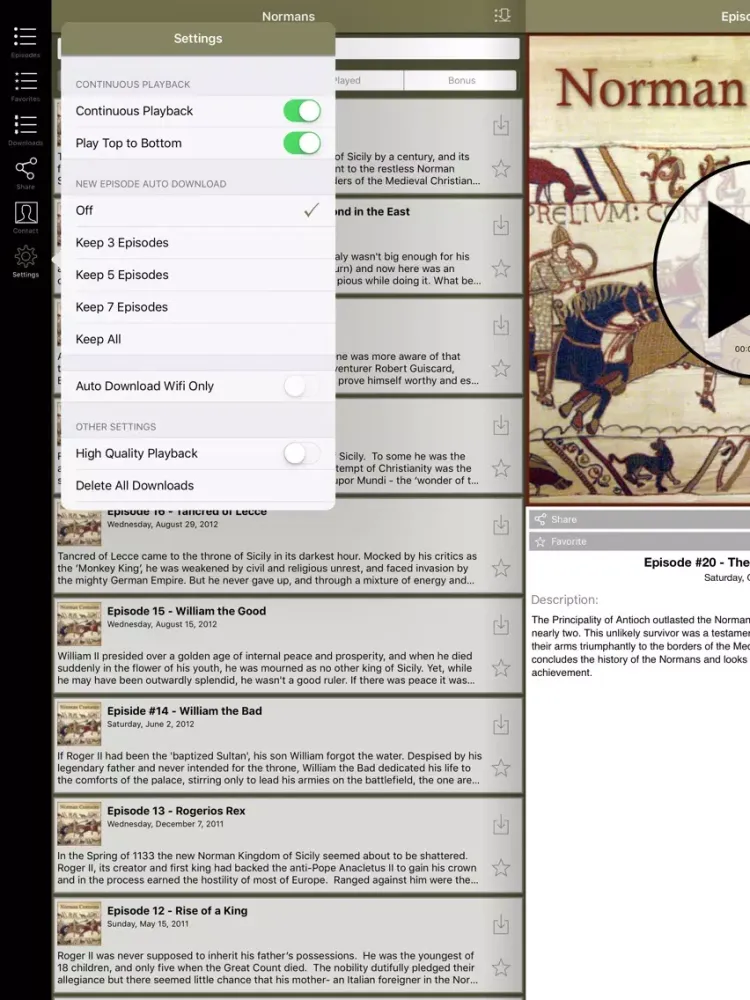Select Keep 7 Episodes option
The height and width of the screenshot is (1000, 750).
tap(198, 307)
